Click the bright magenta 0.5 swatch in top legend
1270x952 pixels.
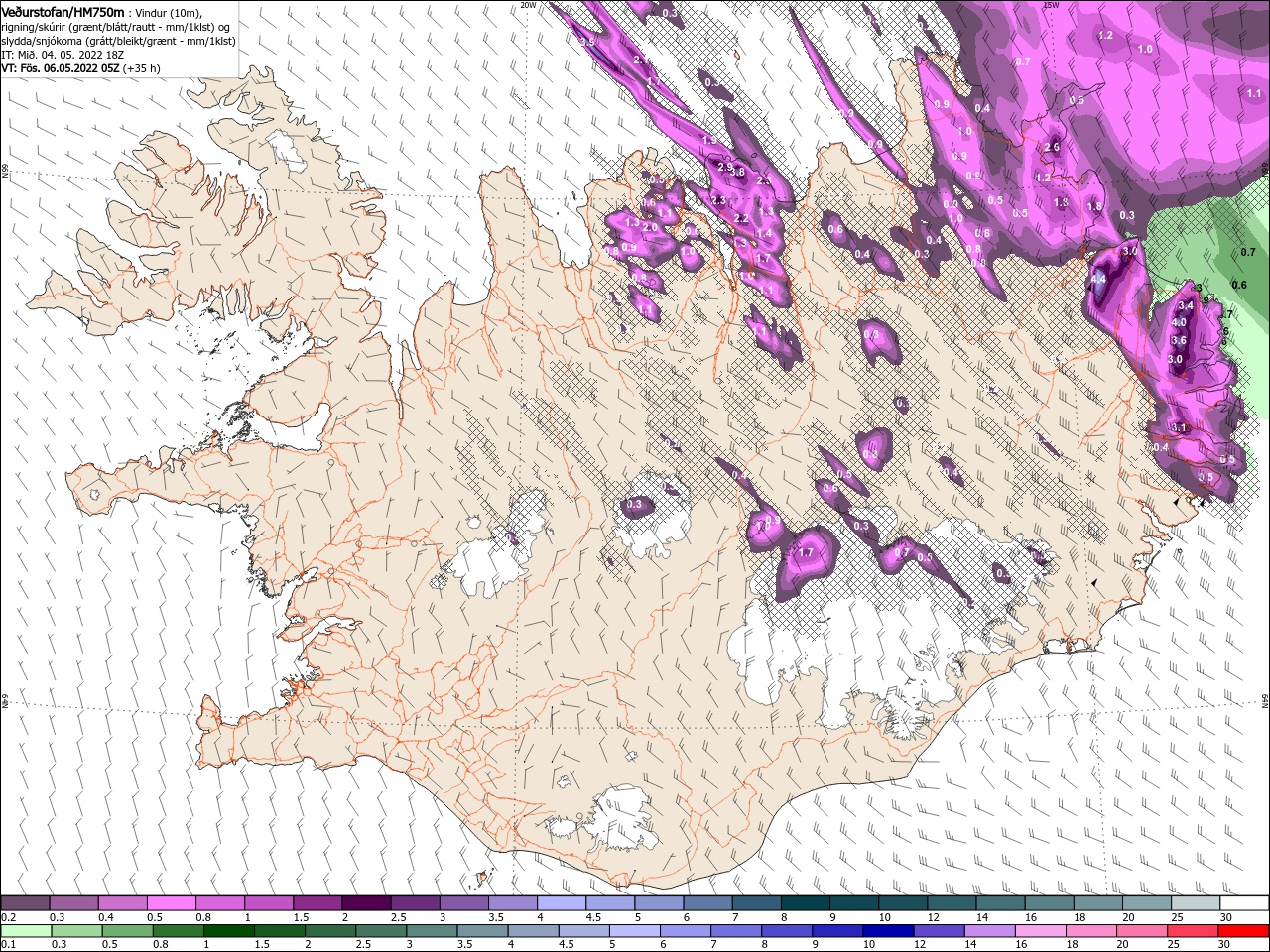click(x=171, y=902)
